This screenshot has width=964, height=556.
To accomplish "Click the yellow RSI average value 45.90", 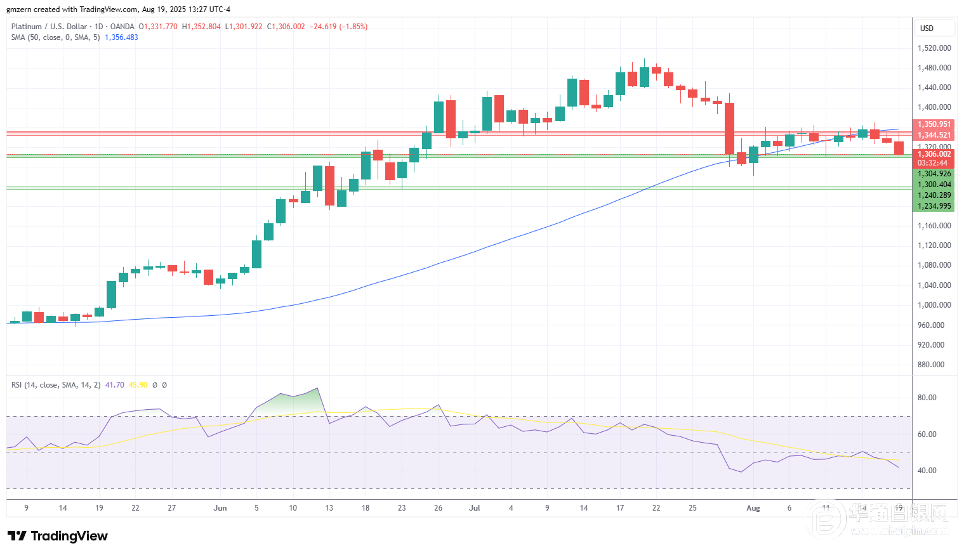I will pyautogui.click(x=138, y=385).
